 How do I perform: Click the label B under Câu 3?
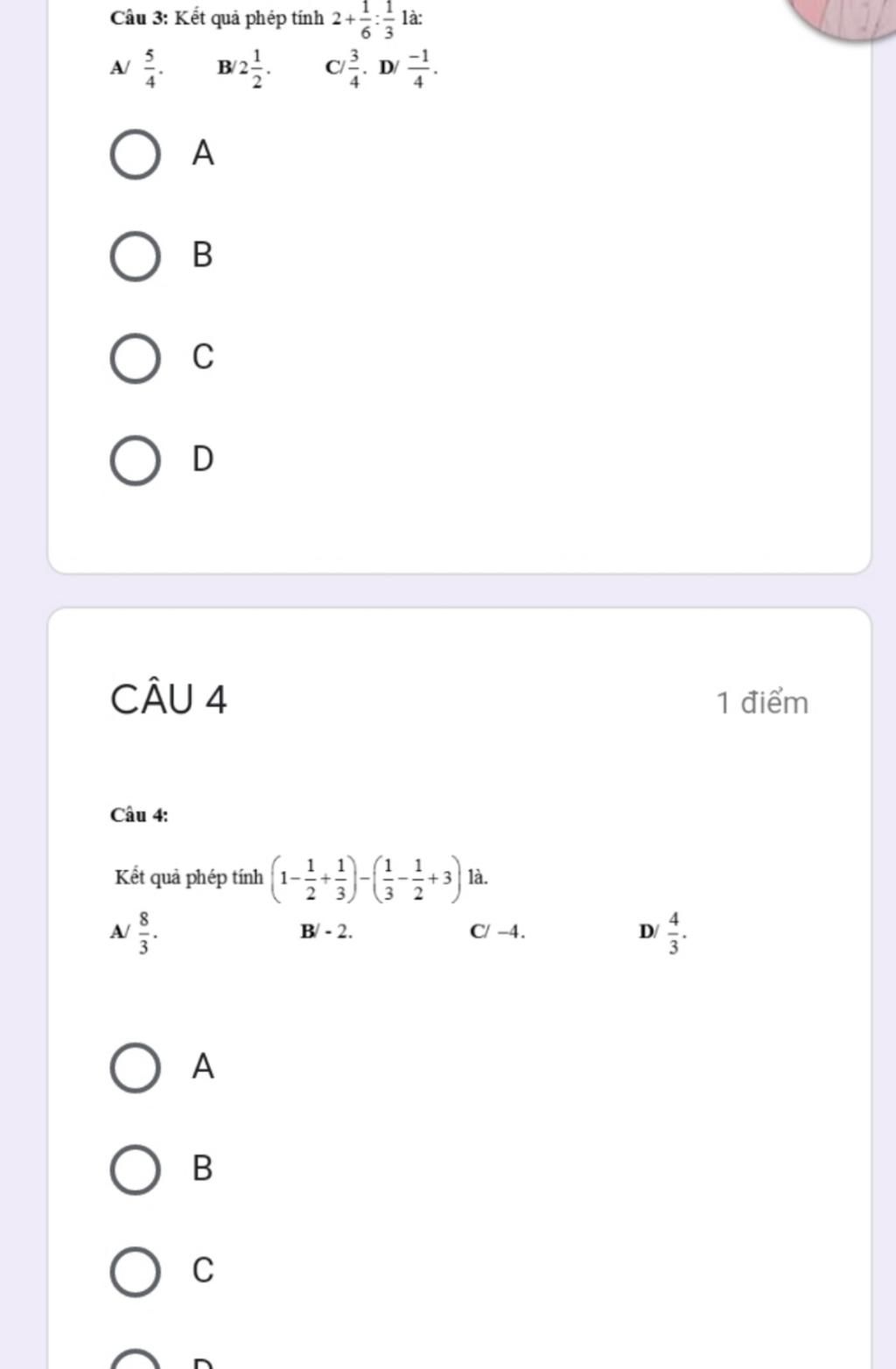click(x=202, y=255)
